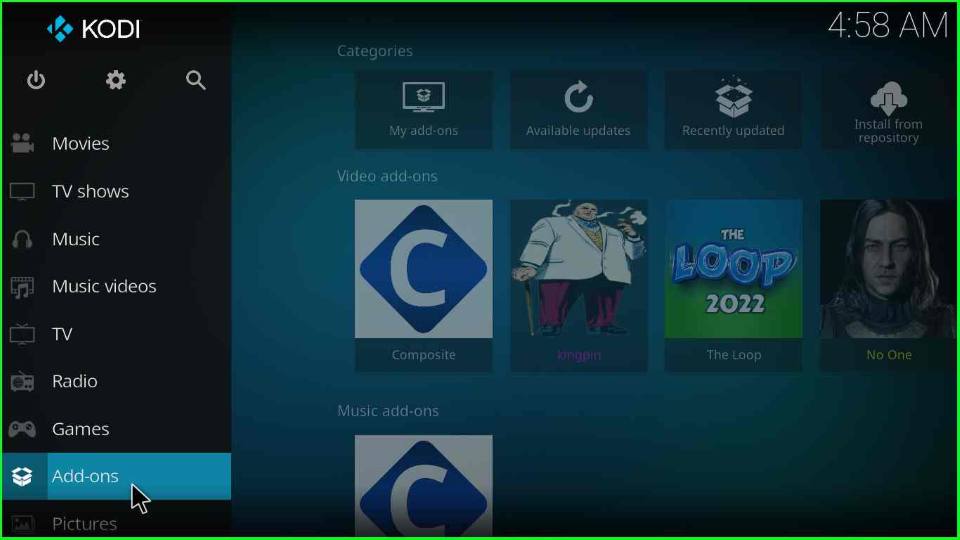The width and height of the screenshot is (960, 540).
Task: Open the Composite music add-on thumbnail
Action: 424,486
